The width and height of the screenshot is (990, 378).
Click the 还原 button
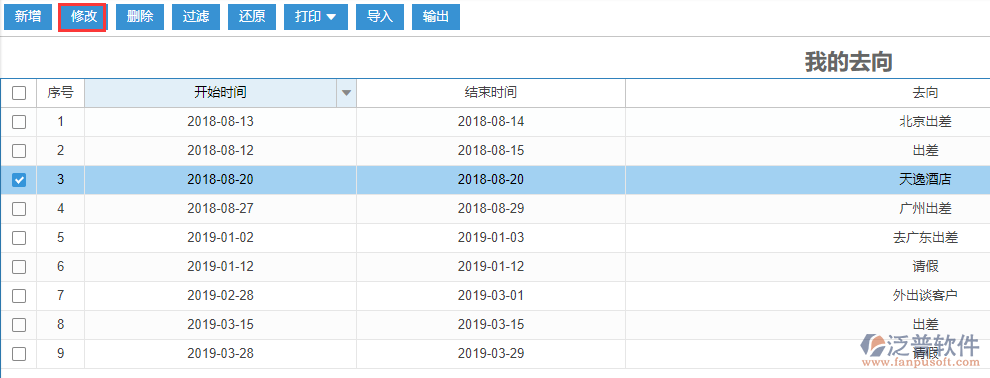tap(252, 17)
